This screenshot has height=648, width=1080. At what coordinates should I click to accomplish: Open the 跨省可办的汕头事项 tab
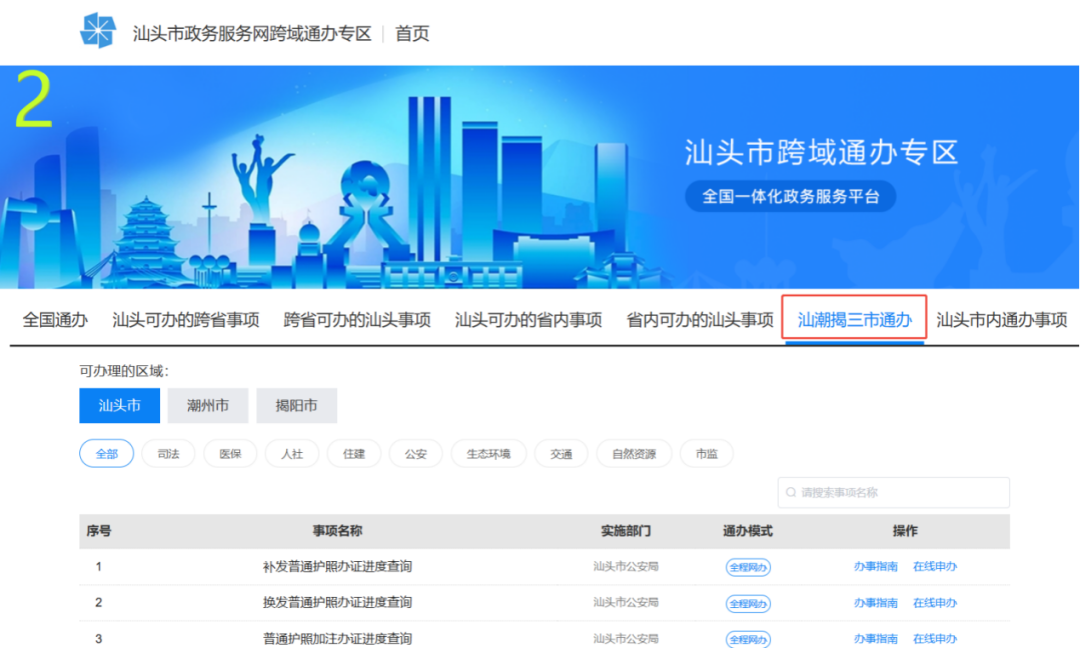pyautogui.click(x=357, y=320)
